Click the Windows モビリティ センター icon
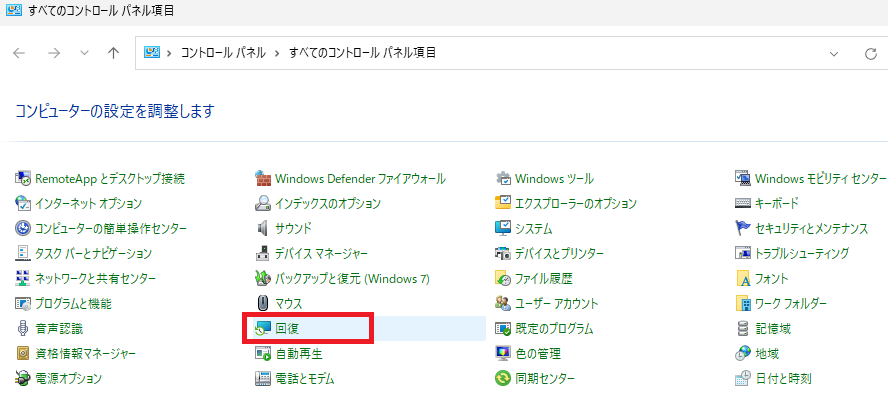The image size is (888, 419). [743, 179]
